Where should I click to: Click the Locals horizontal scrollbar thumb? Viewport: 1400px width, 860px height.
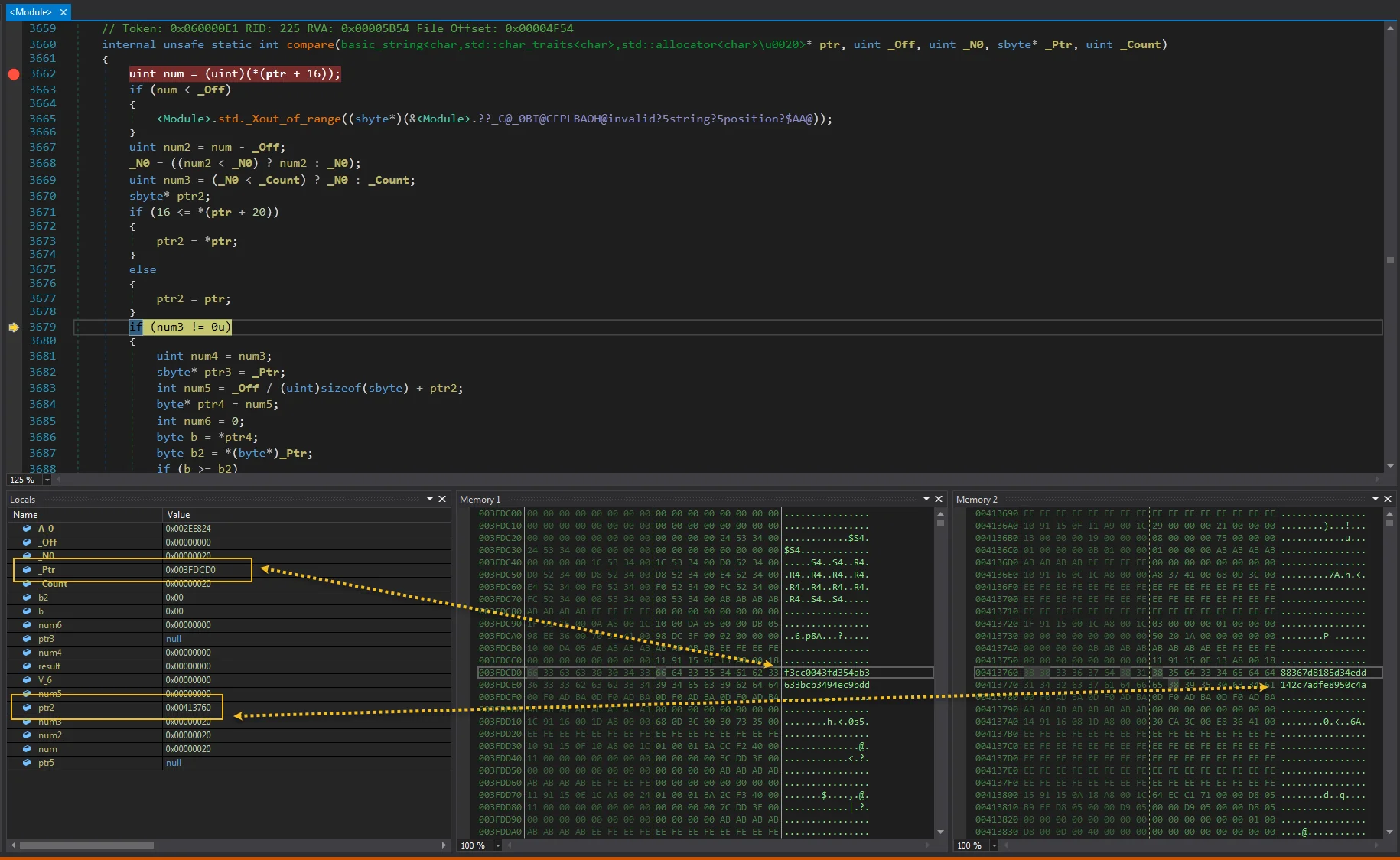86,845
